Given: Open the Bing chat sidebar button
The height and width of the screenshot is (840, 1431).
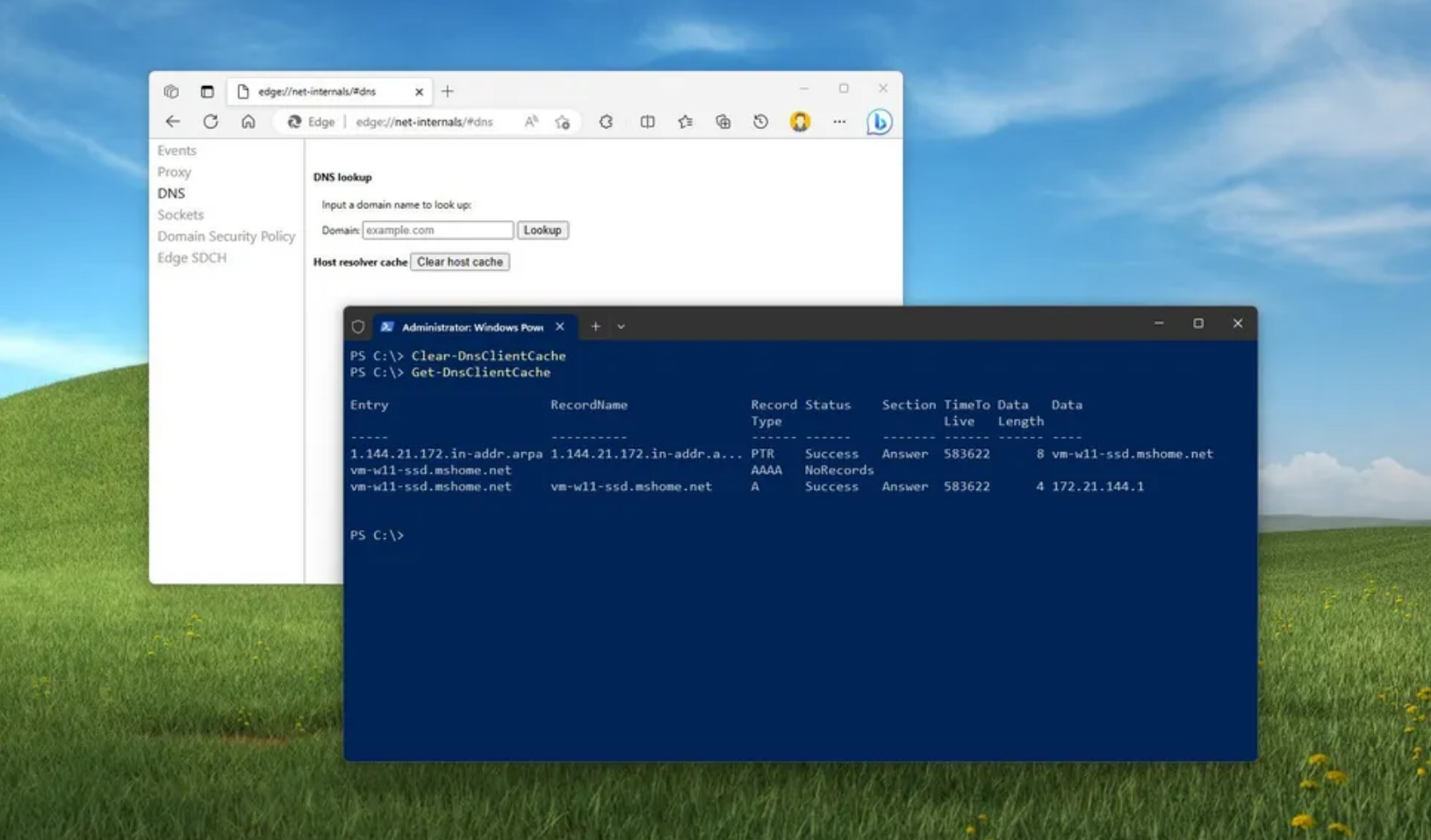Looking at the screenshot, I should 879,122.
